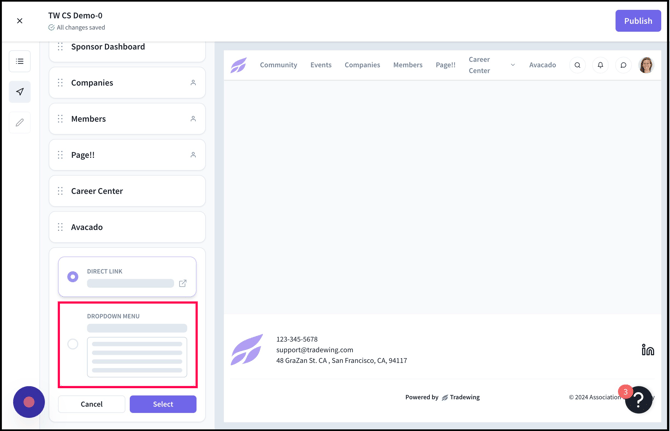Viewport: 670px width, 431px height.
Task: Toggle the member visibility icon on Companies
Action: pyautogui.click(x=193, y=83)
